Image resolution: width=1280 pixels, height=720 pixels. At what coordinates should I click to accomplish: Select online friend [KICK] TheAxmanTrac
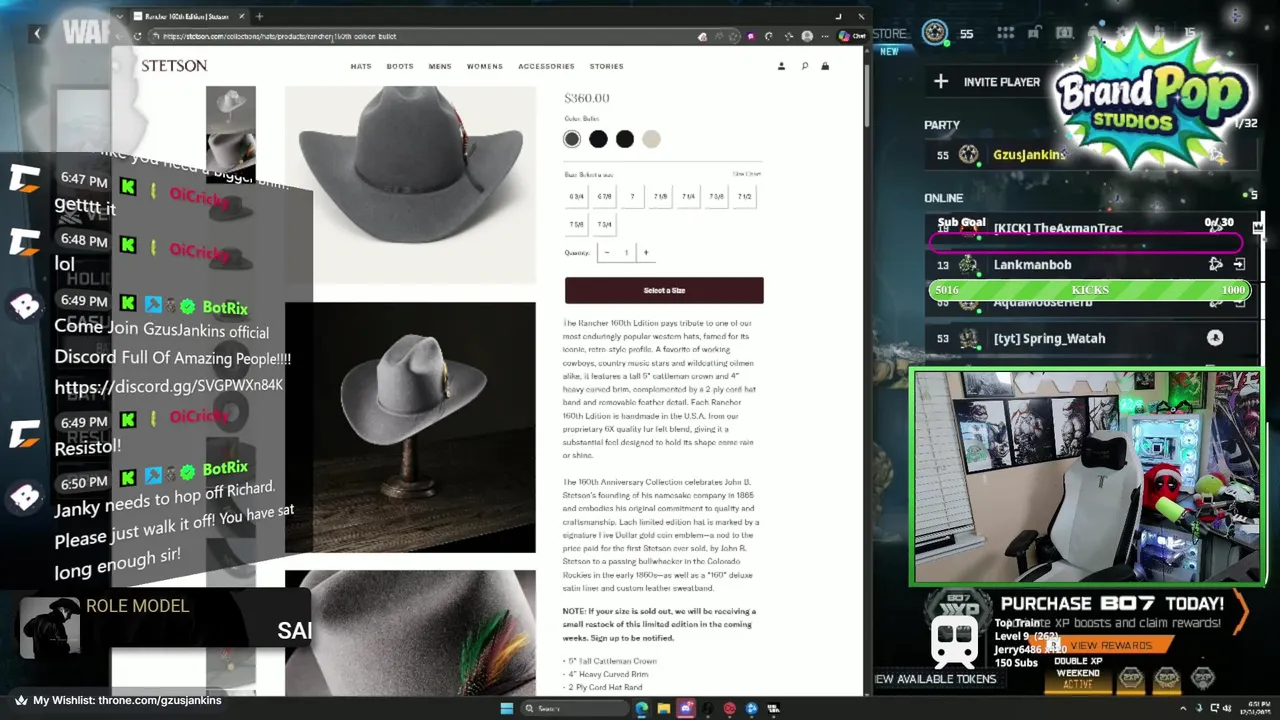[1058, 228]
